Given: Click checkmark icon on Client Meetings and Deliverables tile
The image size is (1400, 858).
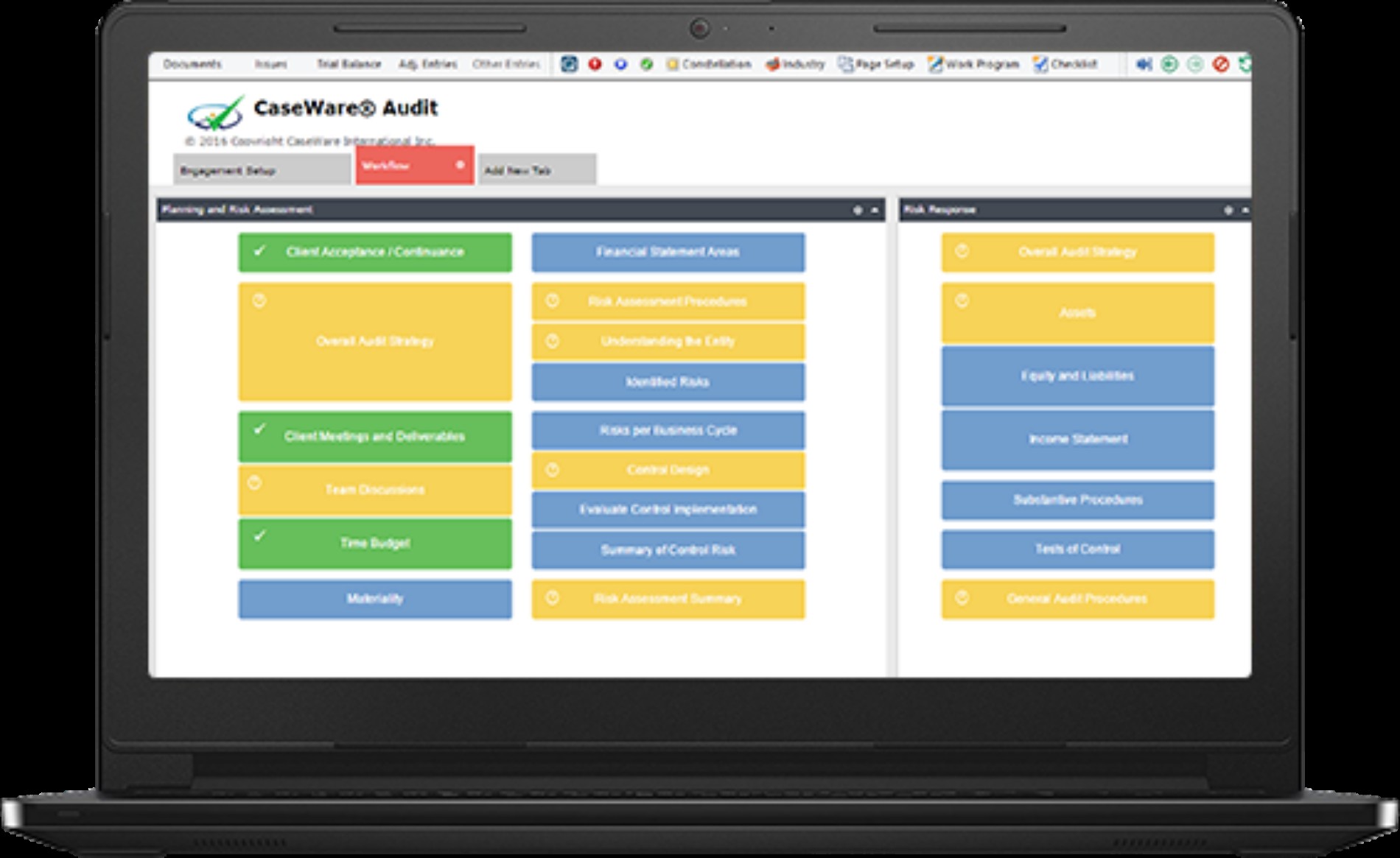Looking at the screenshot, I should 259,429.
